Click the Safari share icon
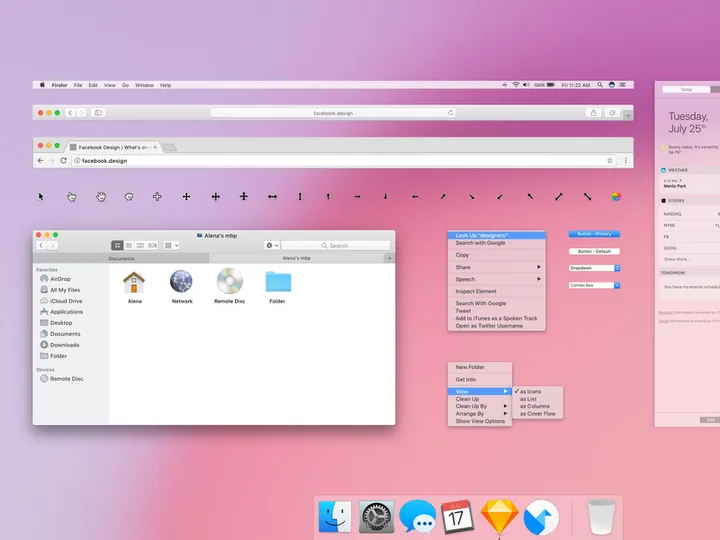Screen dimensions: 720x540 [594, 113]
